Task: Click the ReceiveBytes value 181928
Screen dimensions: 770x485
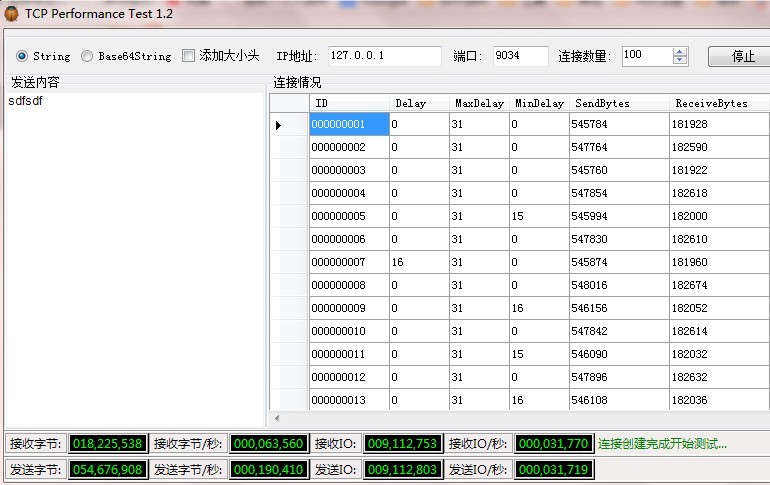Action: (x=719, y=124)
